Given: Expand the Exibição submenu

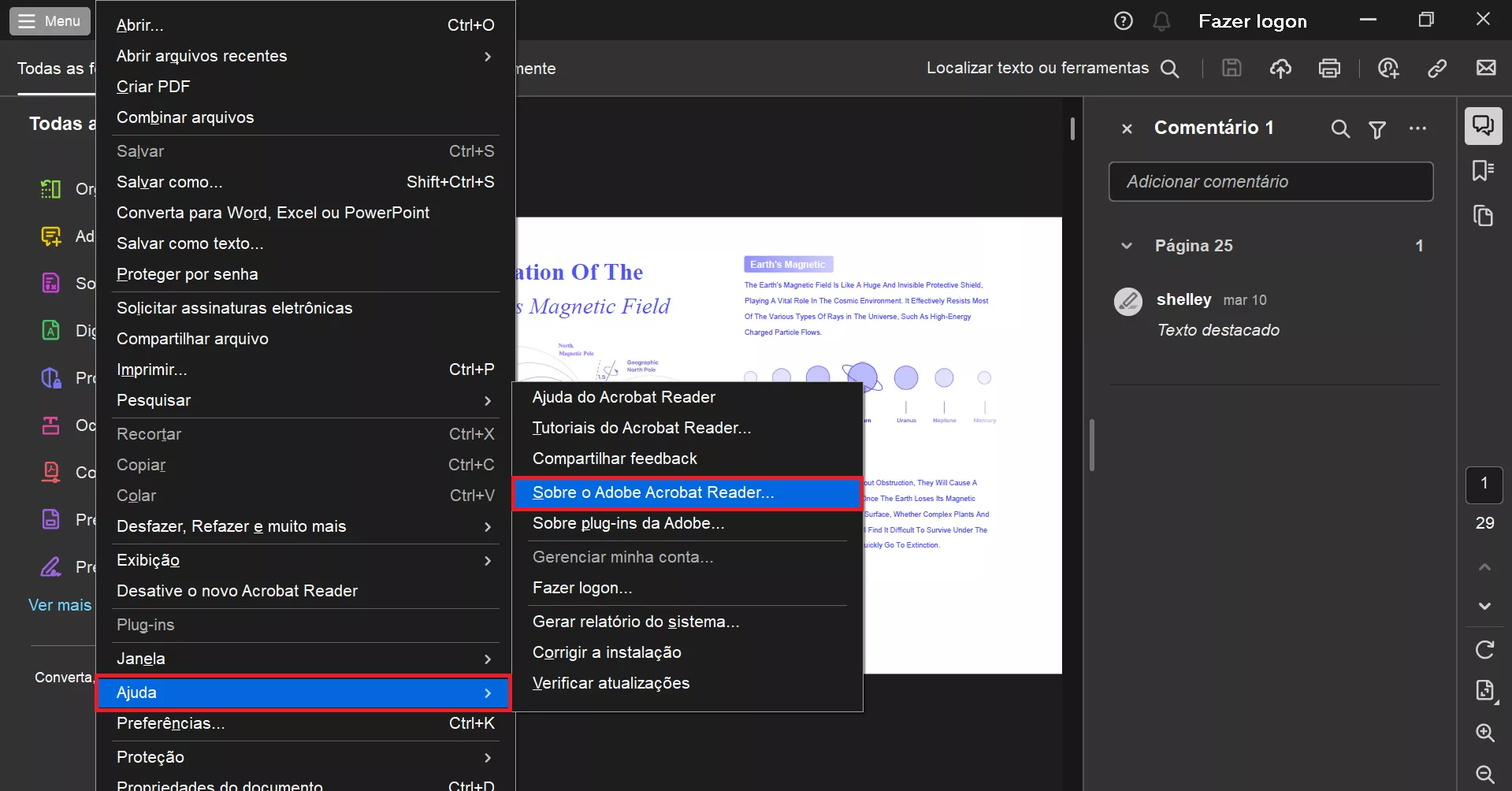Looking at the screenshot, I should [x=304, y=560].
